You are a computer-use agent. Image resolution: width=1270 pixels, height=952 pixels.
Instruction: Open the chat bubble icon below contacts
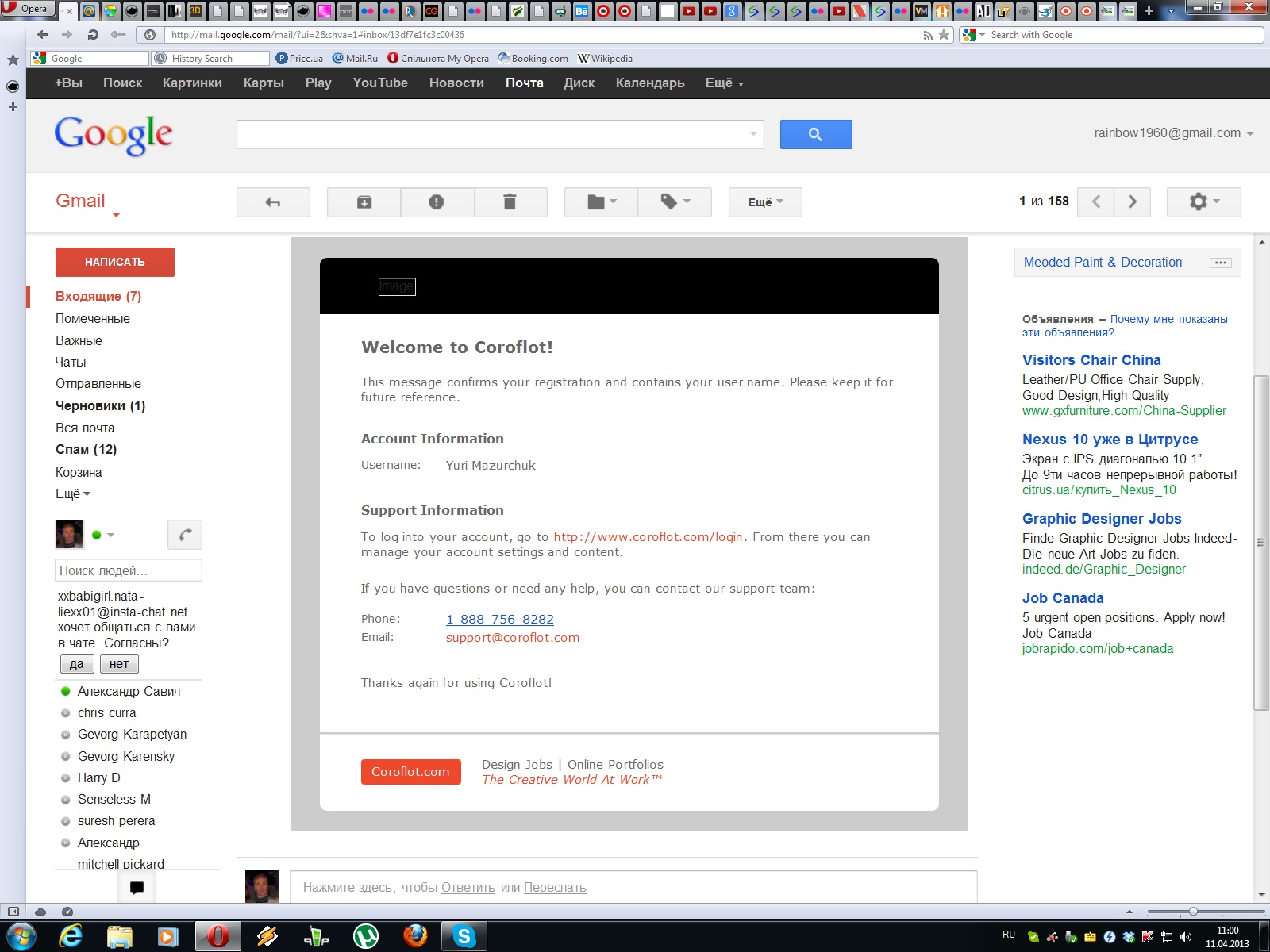[x=137, y=888]
